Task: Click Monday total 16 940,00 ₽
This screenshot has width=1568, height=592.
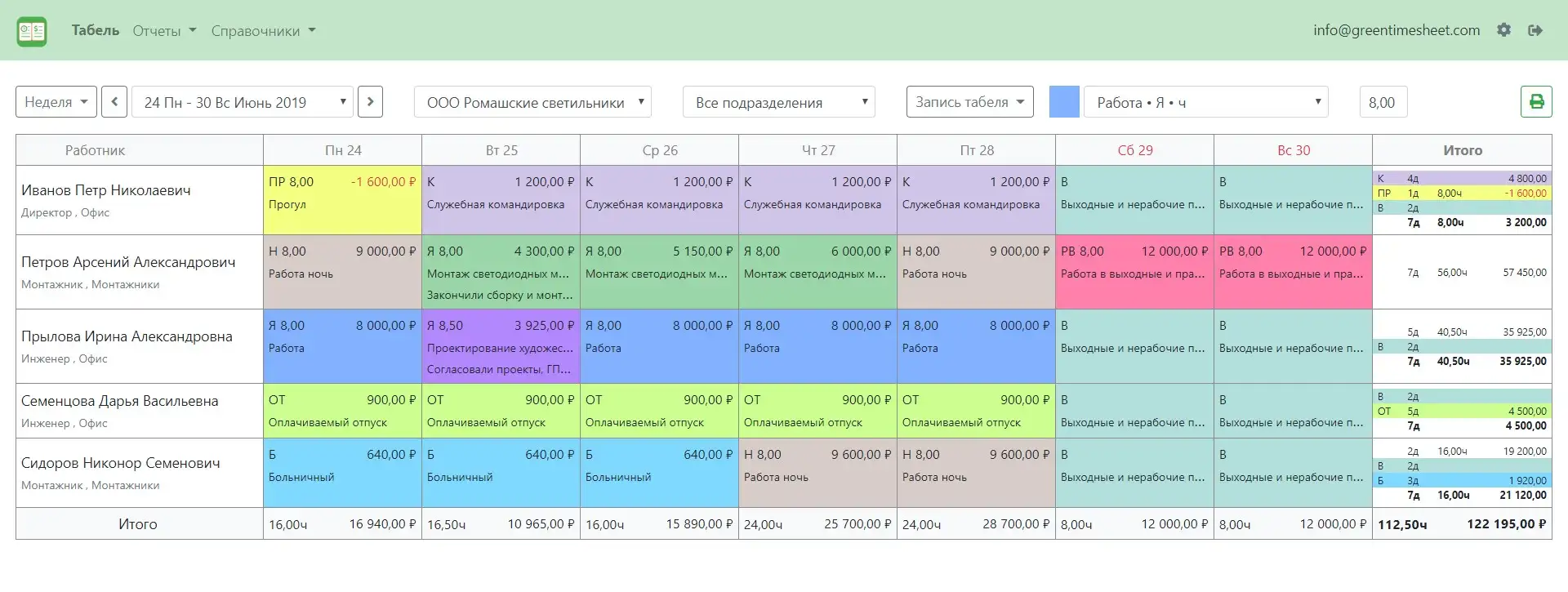Action: point(382,524)
